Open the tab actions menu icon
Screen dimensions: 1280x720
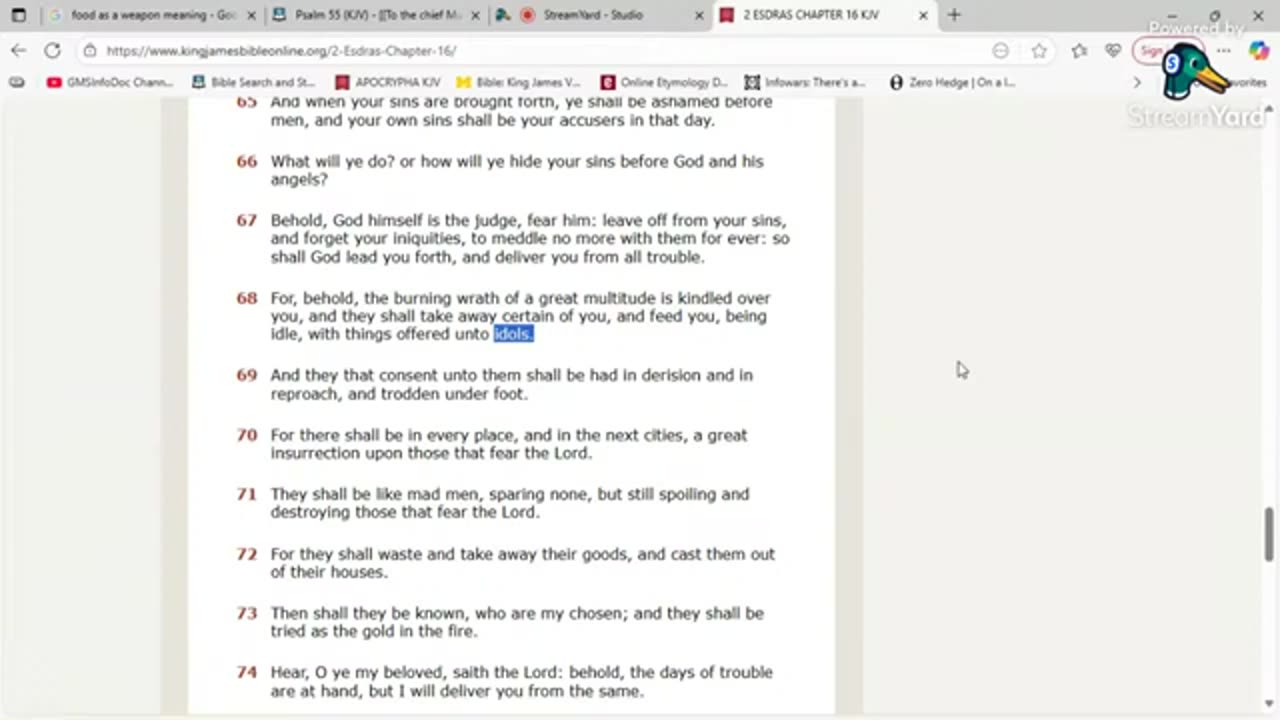click(x=18, y=15)
